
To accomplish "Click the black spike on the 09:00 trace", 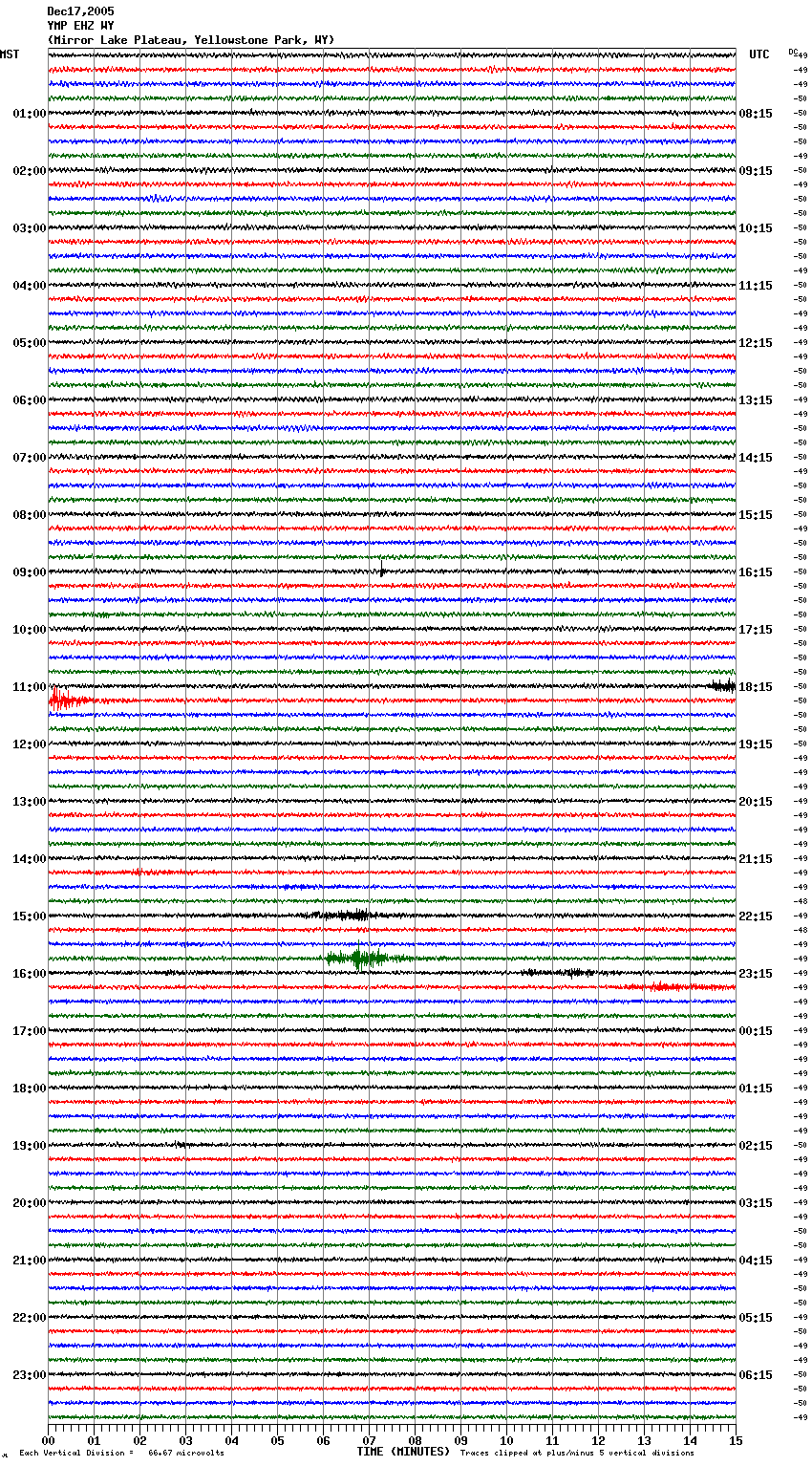I will tap(382, 570).
